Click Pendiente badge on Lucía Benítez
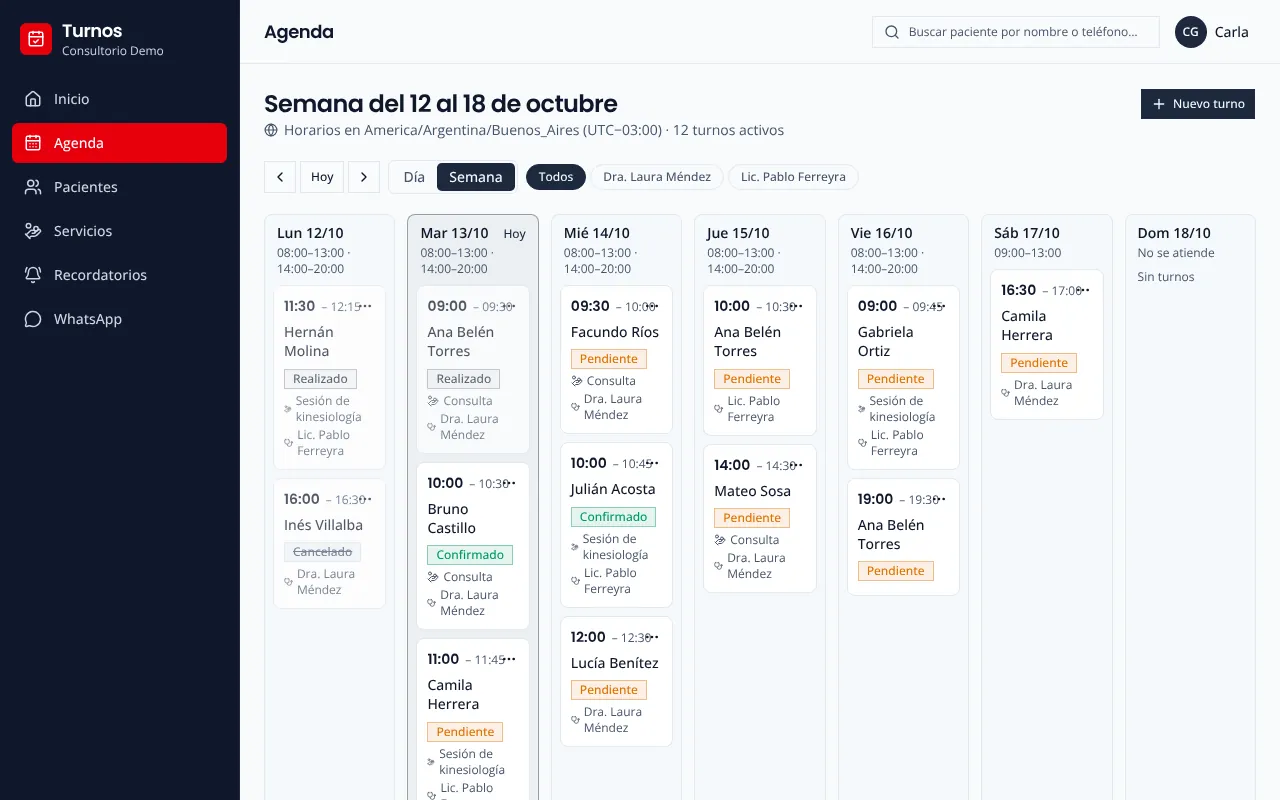Viewport: 1280px width, 800px height. [x=609, y=690]
